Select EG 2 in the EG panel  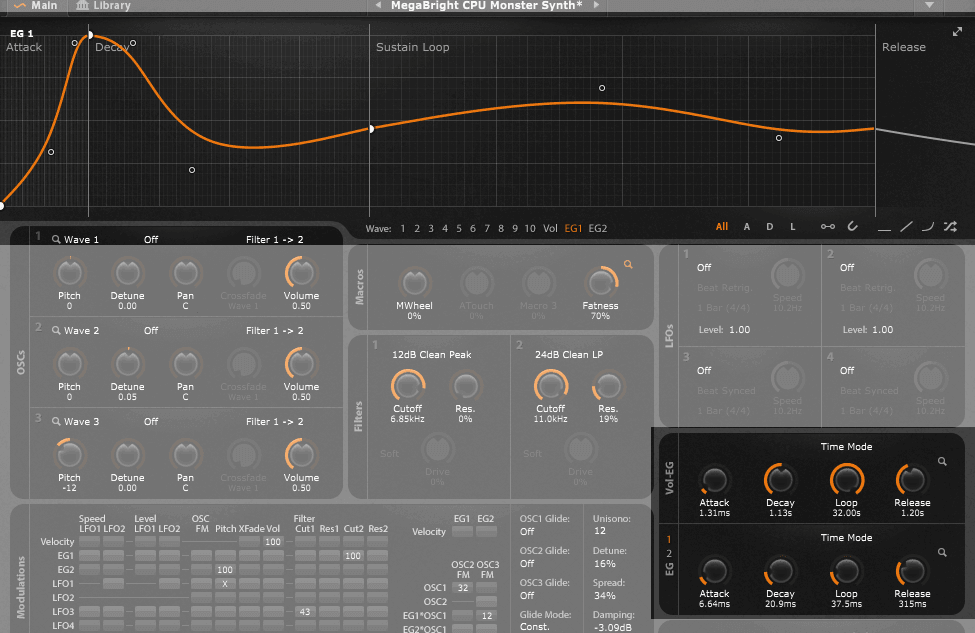pyautogui.click(x=669, y=553)
